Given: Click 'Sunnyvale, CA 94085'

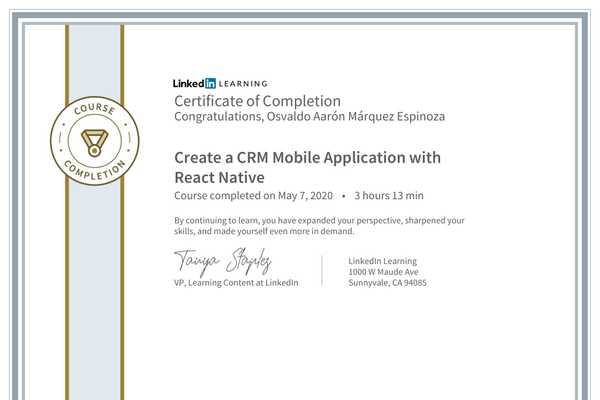Looking at the screenshot, I should [387, 283].
